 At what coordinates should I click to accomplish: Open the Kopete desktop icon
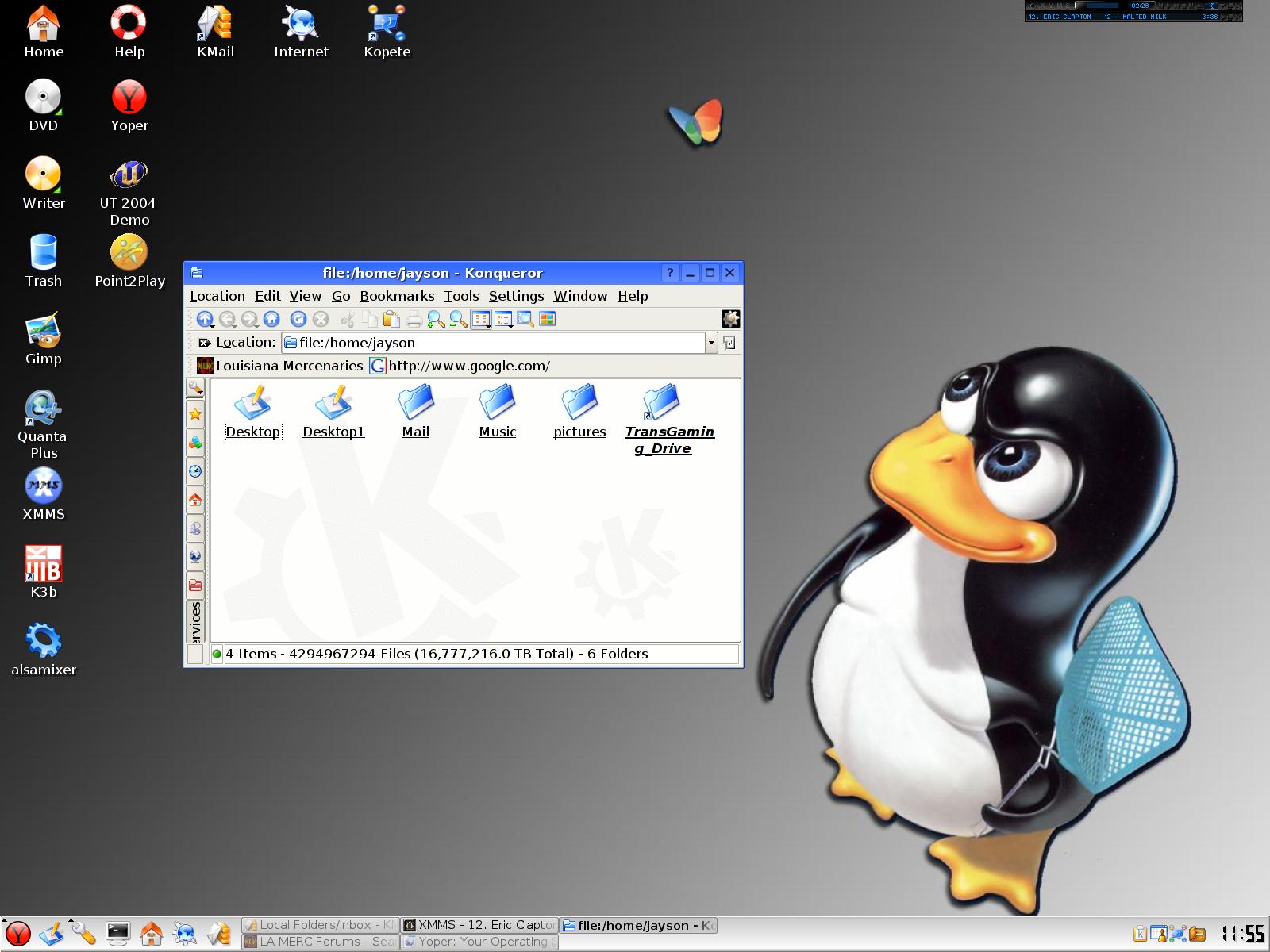point(387,33)
